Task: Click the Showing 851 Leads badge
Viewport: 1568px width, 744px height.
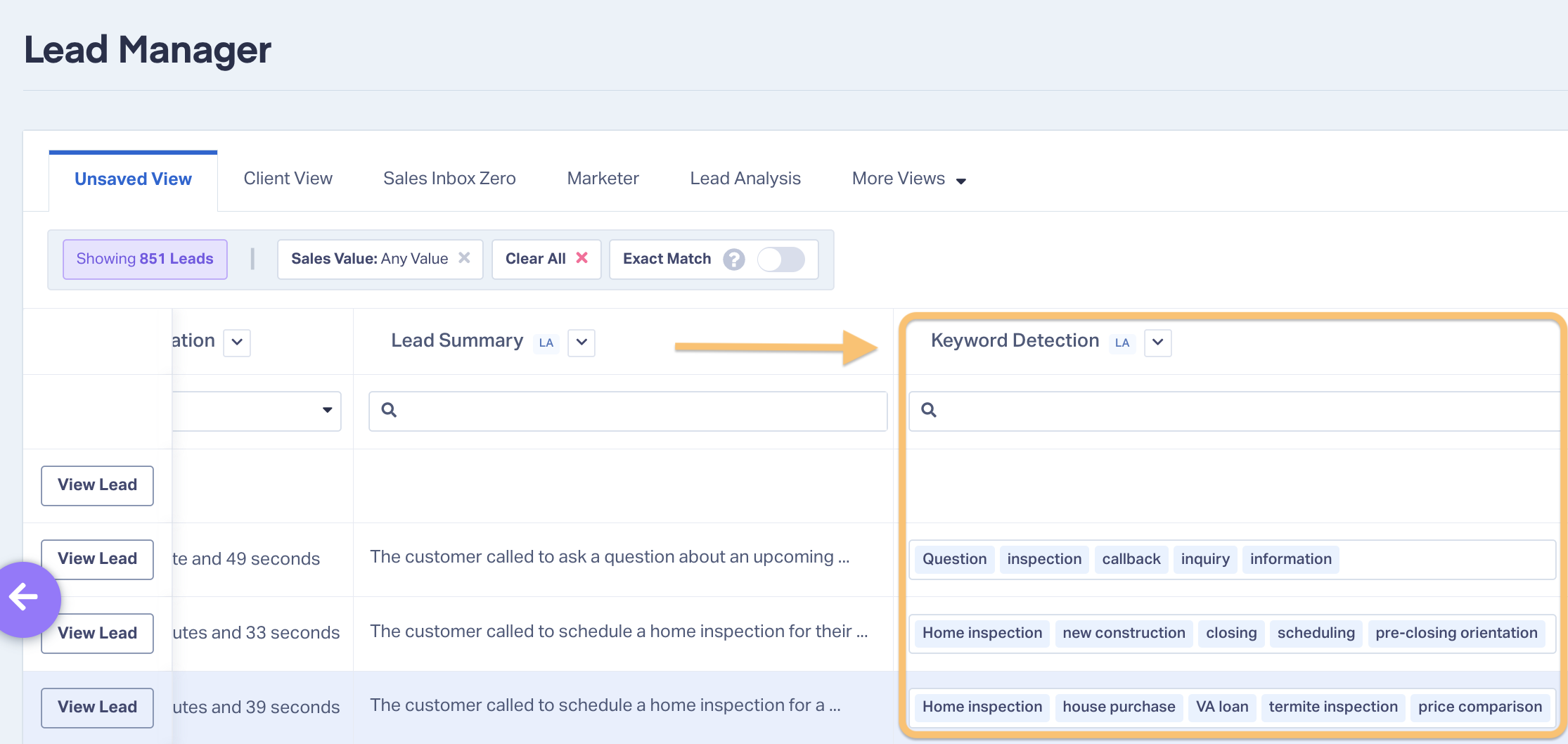Action: pos(145,259)
